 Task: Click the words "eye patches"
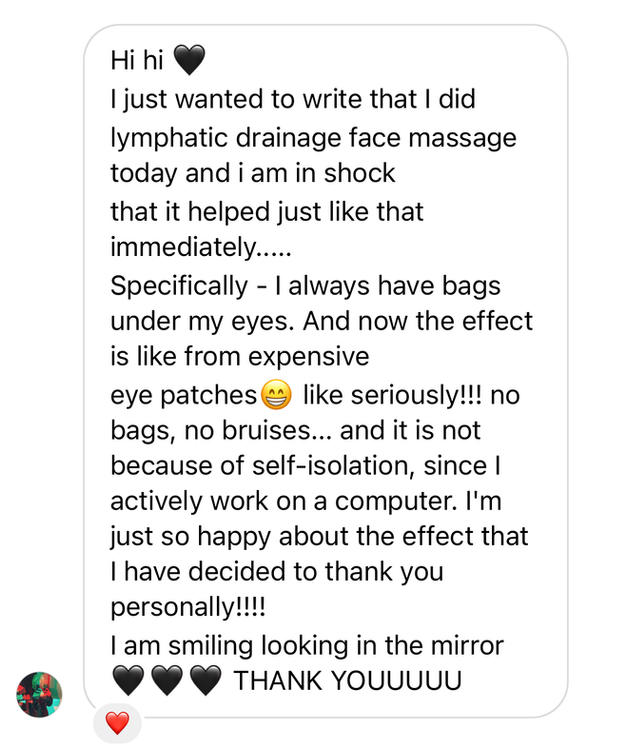click(183, 396)
